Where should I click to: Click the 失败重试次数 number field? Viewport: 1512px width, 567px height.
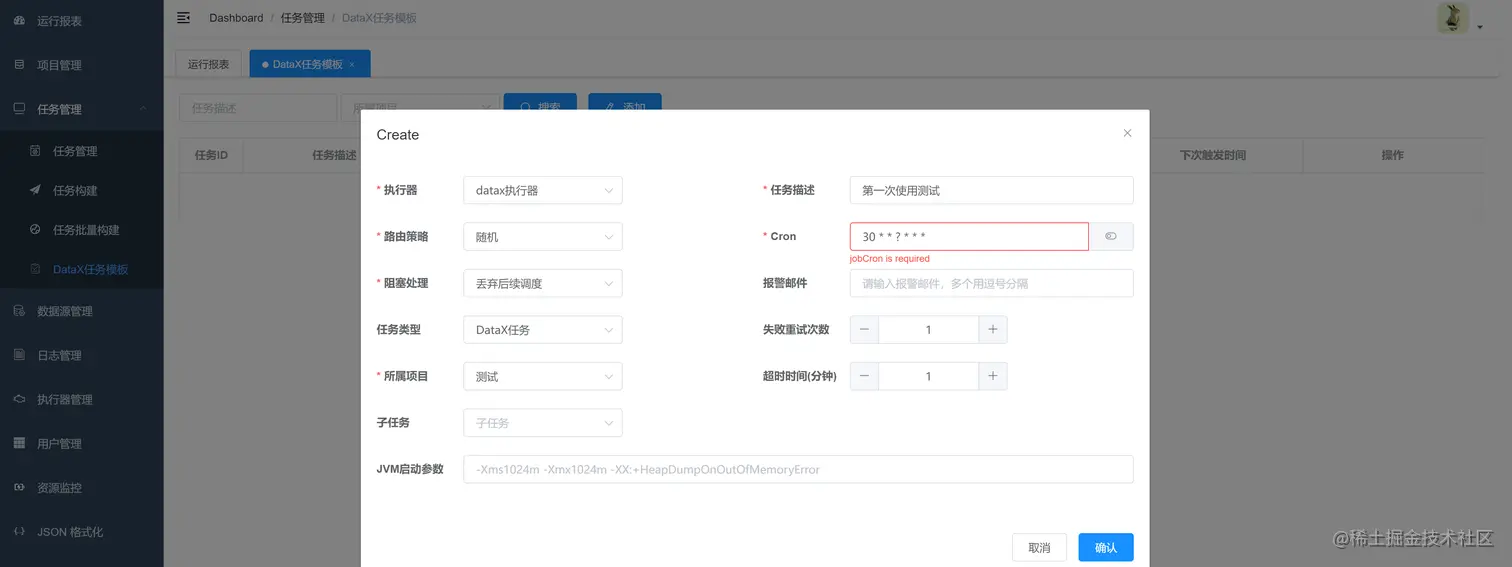tap(928, 329)
